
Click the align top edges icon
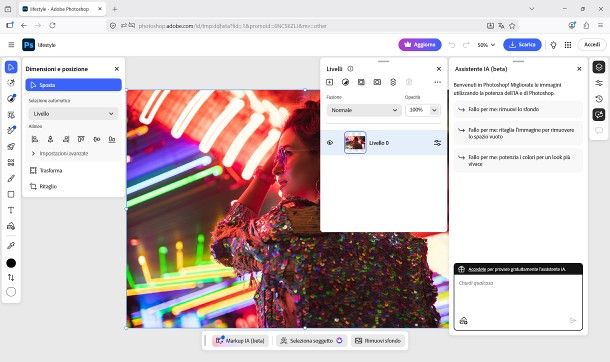click(81, 139)
